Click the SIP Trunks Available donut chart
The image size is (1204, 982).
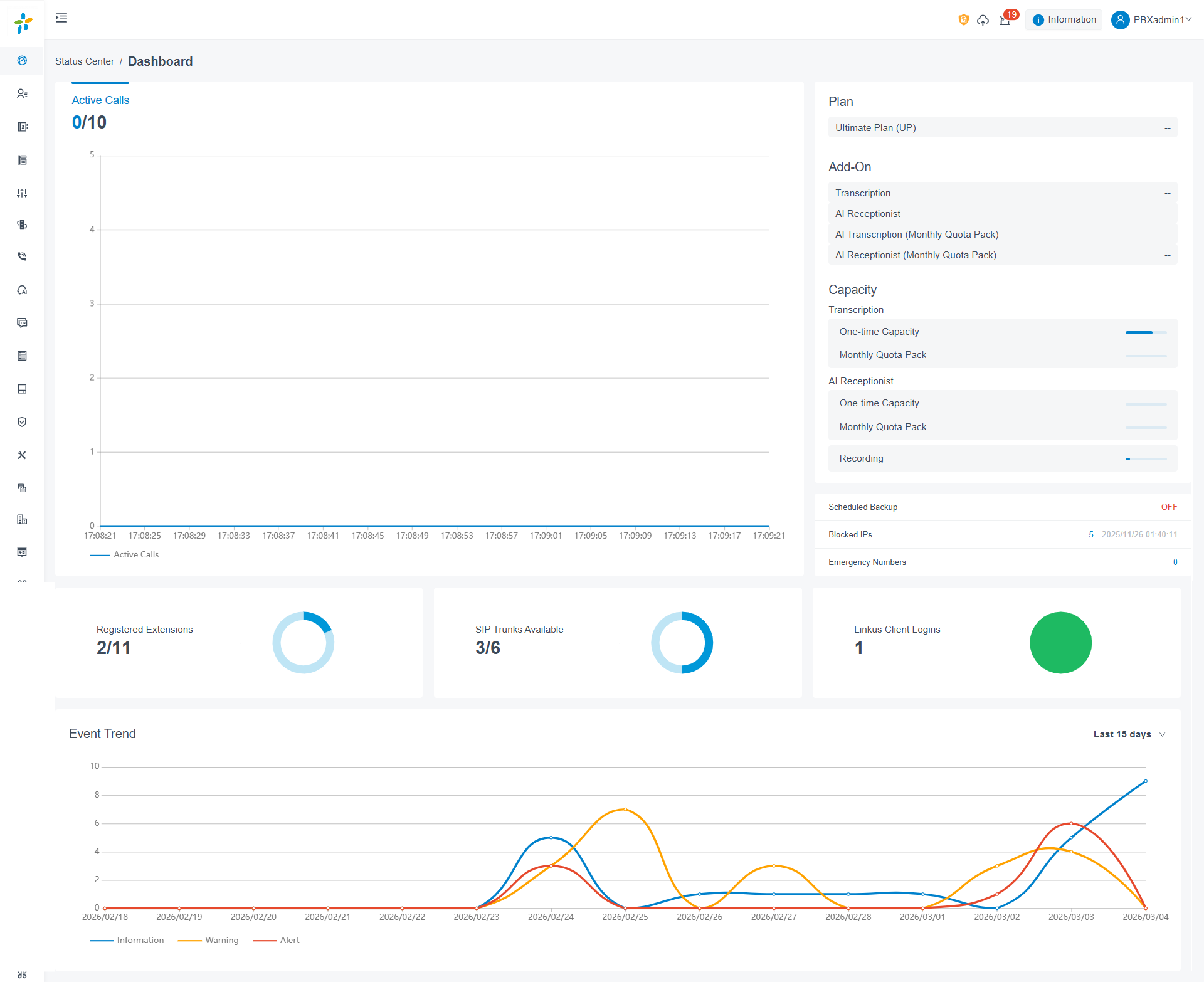click(x=682, y=643)
